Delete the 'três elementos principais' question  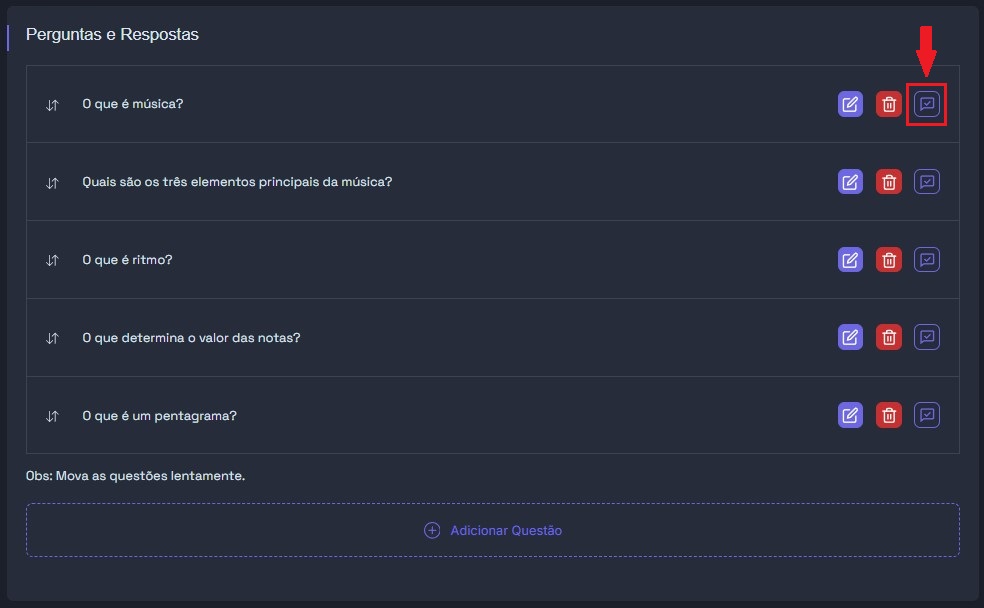pos(888,182)
